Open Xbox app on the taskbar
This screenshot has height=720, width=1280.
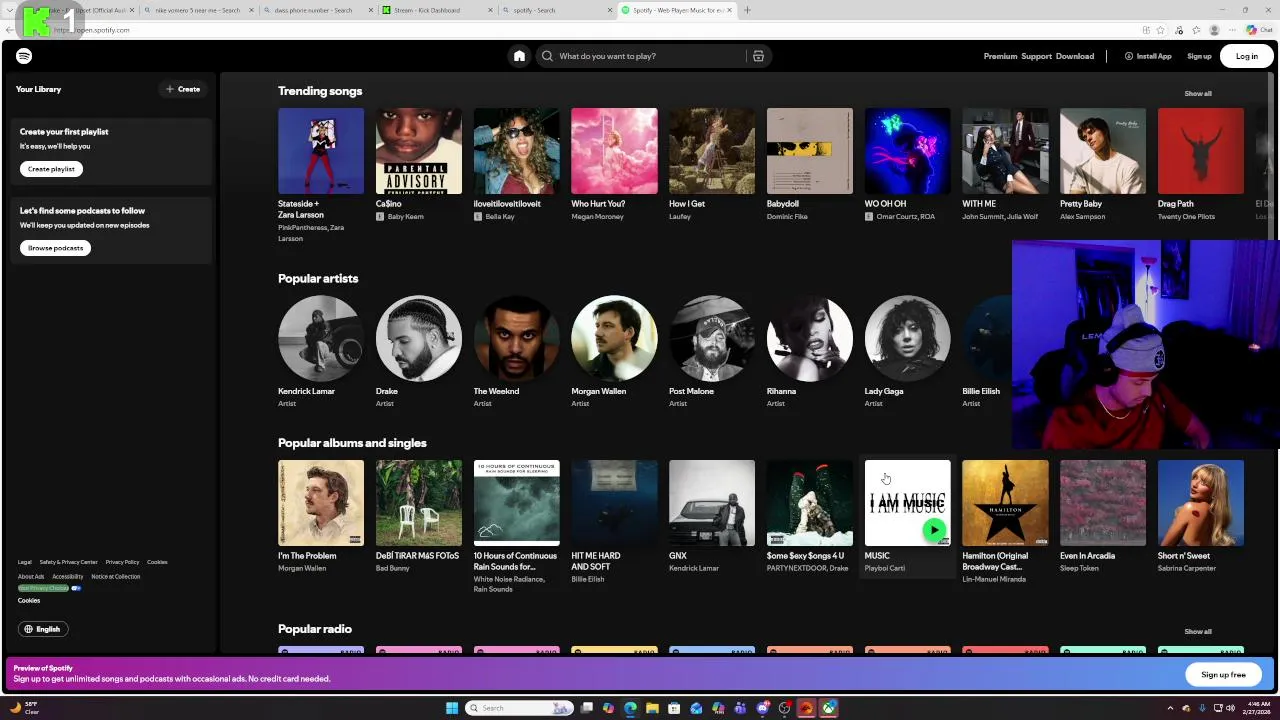point(828,708)
